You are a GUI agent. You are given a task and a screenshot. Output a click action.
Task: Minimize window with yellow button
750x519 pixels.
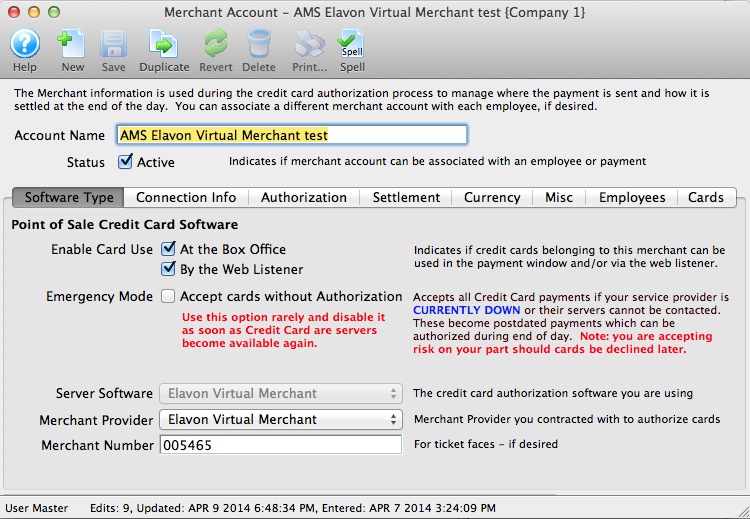34,12
